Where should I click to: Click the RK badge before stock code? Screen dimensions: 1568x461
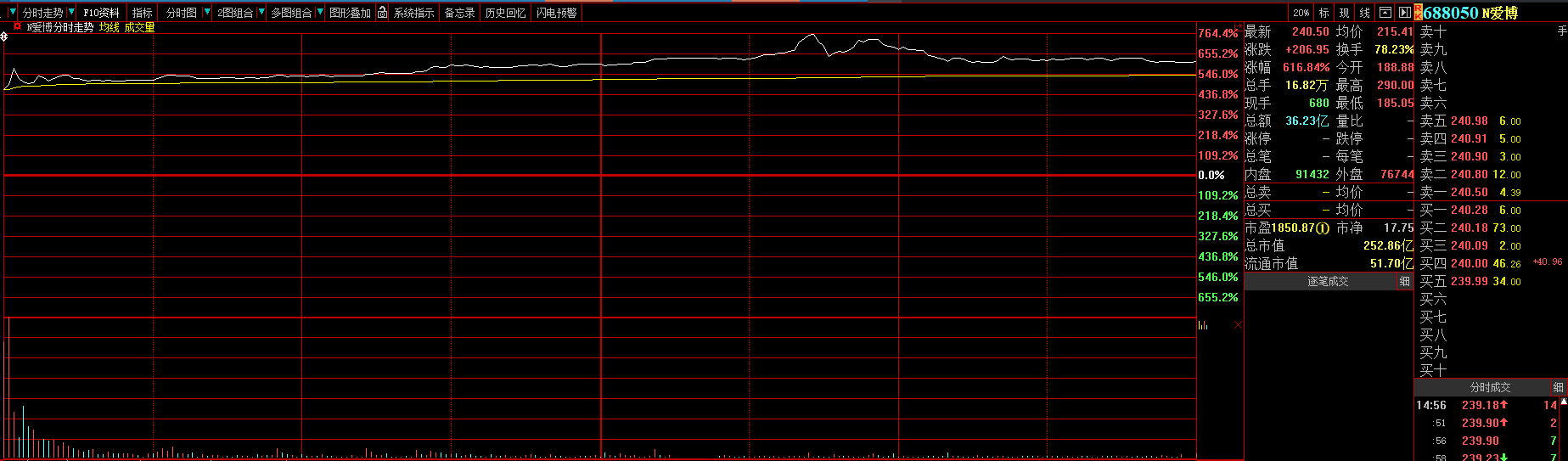(1418, 13)
